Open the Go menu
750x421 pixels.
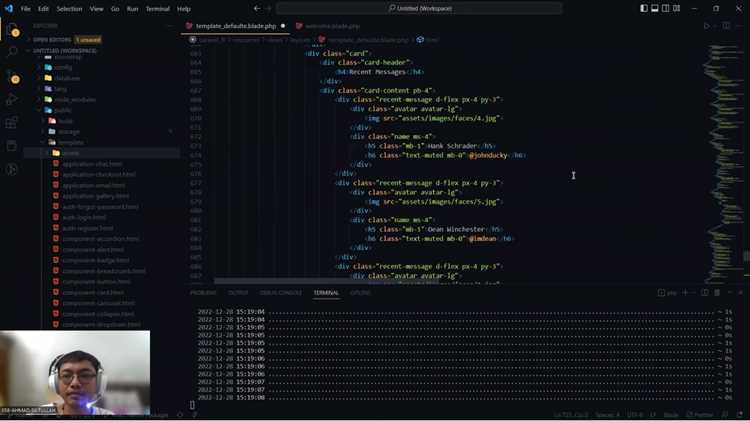(x=115, y=9)
